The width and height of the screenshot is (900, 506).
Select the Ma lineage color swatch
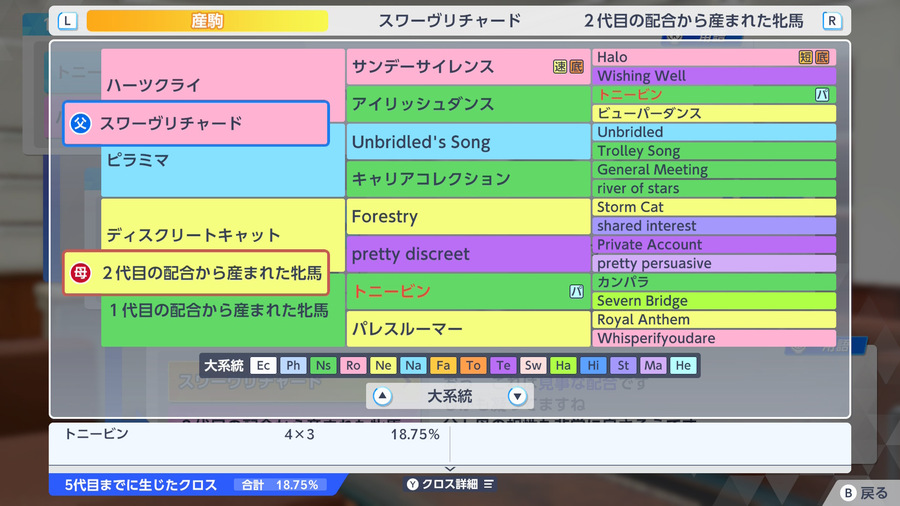click(x=653, y=365)
